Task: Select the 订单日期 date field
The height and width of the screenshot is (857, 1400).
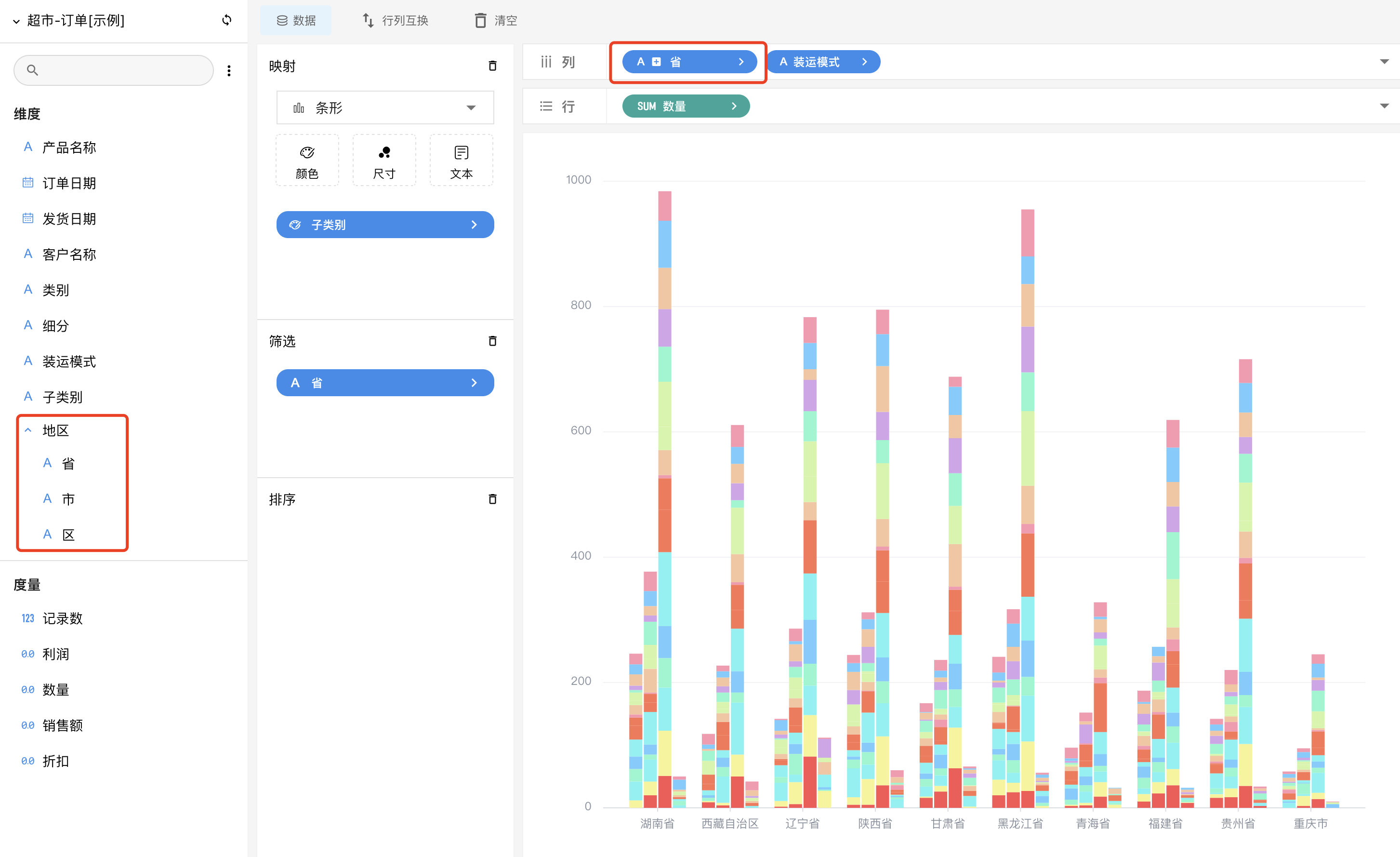Action: [x=69, y=183]
